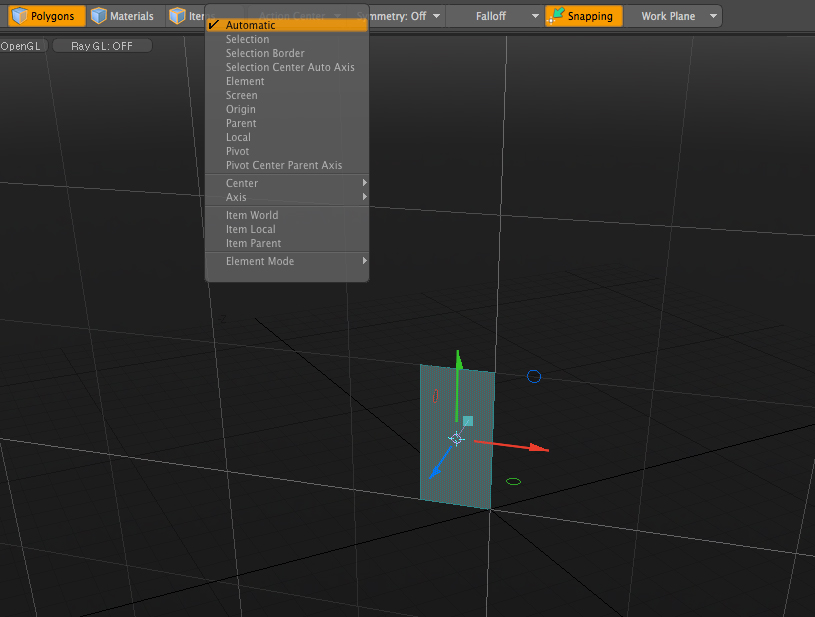The width and height of the screenshot is (815, 617).
Task: Click the OpenGL viewport button
Action: point(23,45)
